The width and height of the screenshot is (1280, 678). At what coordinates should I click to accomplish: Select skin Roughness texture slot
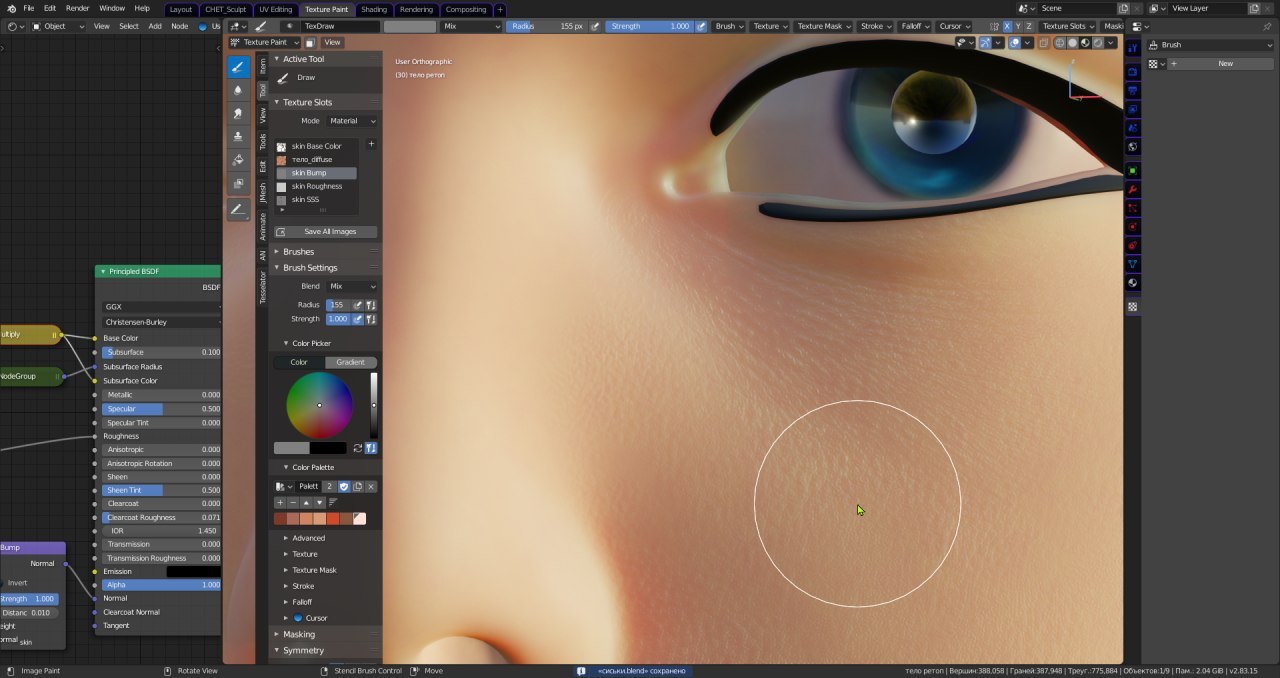point(316,186)
